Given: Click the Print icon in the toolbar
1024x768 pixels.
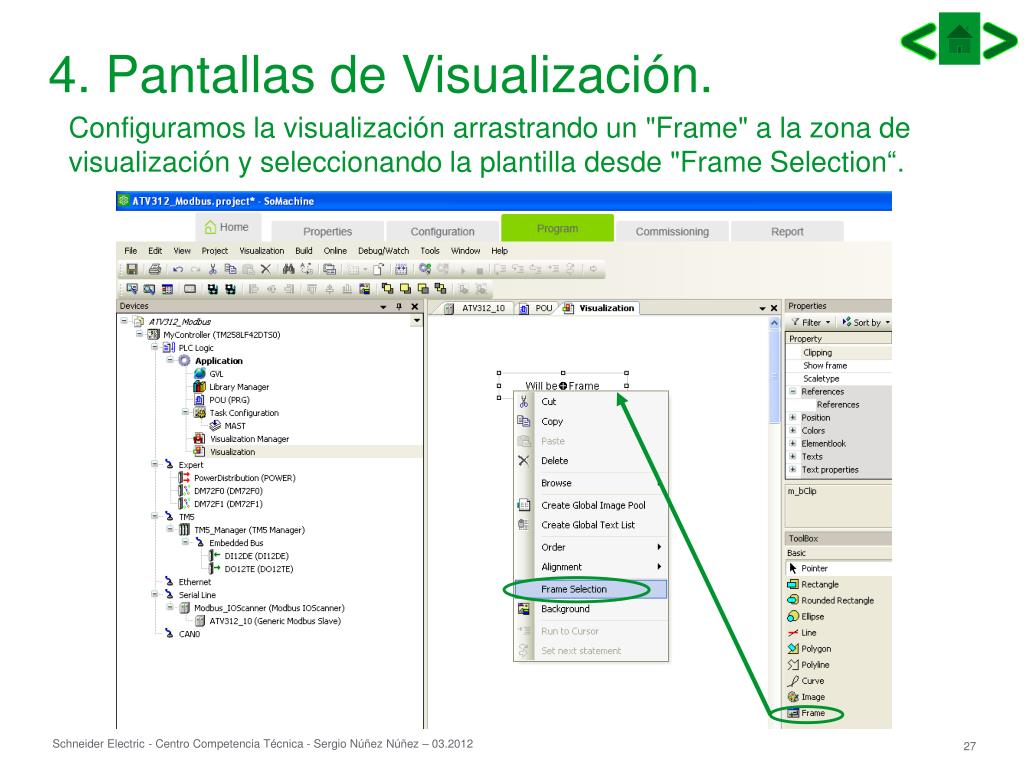Looking at the screenshot, I should click(x=155, y=269).
